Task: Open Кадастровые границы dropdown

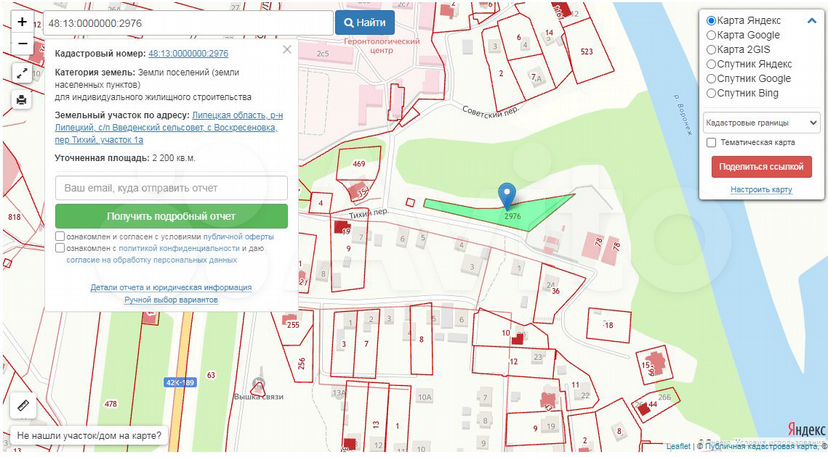Action: (x=762, y=122)
